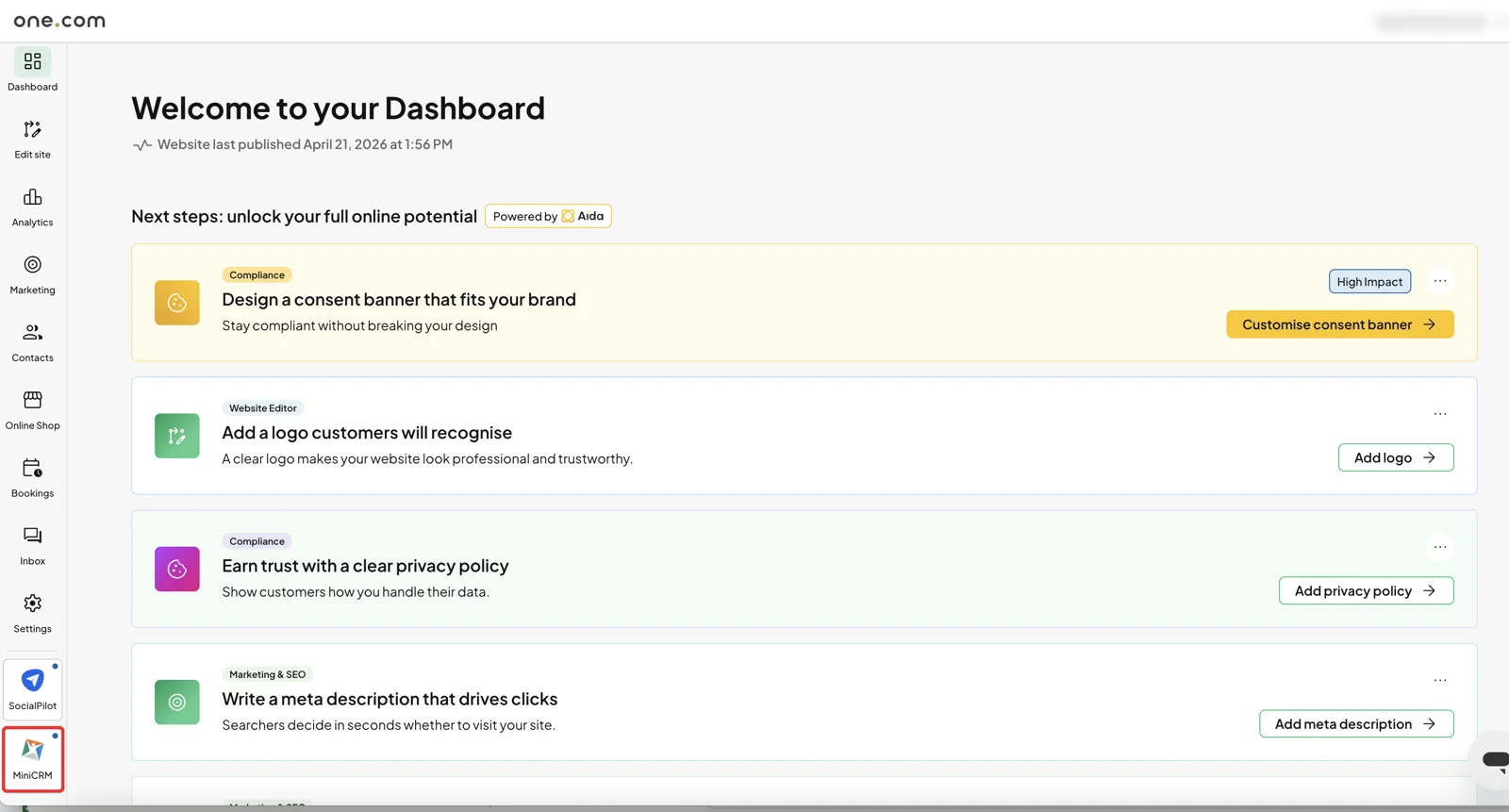This screenshot has width=1509, height=812.
Task: Click the one.com logo
Action: click(59, 21)
